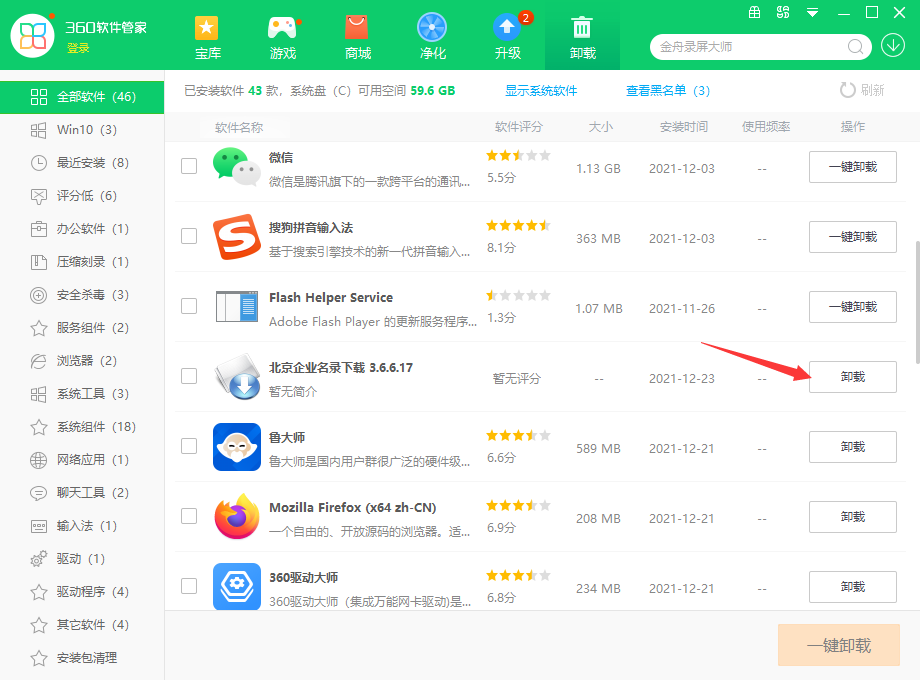Click the Mozilla Firefox app icon
Image resolution: width=920 pixels, height=680 pixels.
pos(236,516)
